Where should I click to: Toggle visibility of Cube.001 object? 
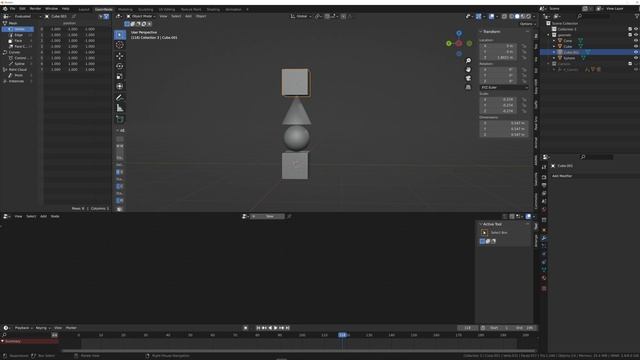636,52
